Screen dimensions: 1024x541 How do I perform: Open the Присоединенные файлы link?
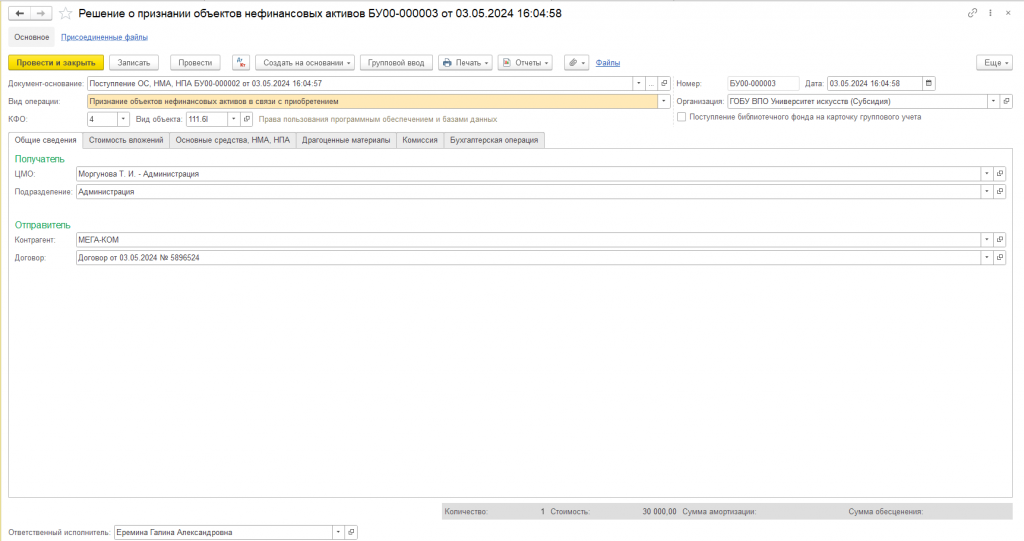pyautogui.click(x=104, y=37)
